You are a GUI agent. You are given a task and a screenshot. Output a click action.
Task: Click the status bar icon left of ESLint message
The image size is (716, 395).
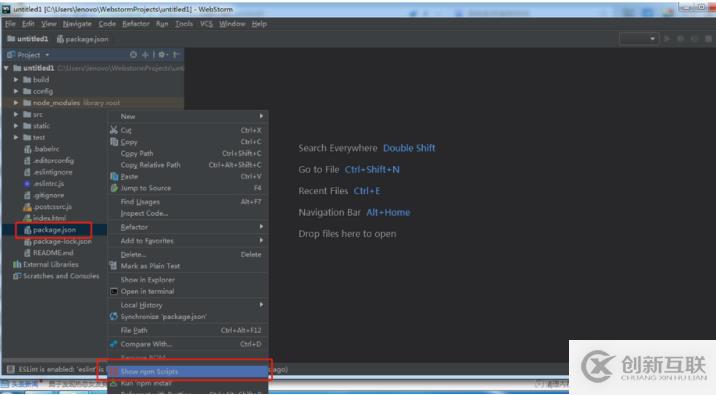11,369
